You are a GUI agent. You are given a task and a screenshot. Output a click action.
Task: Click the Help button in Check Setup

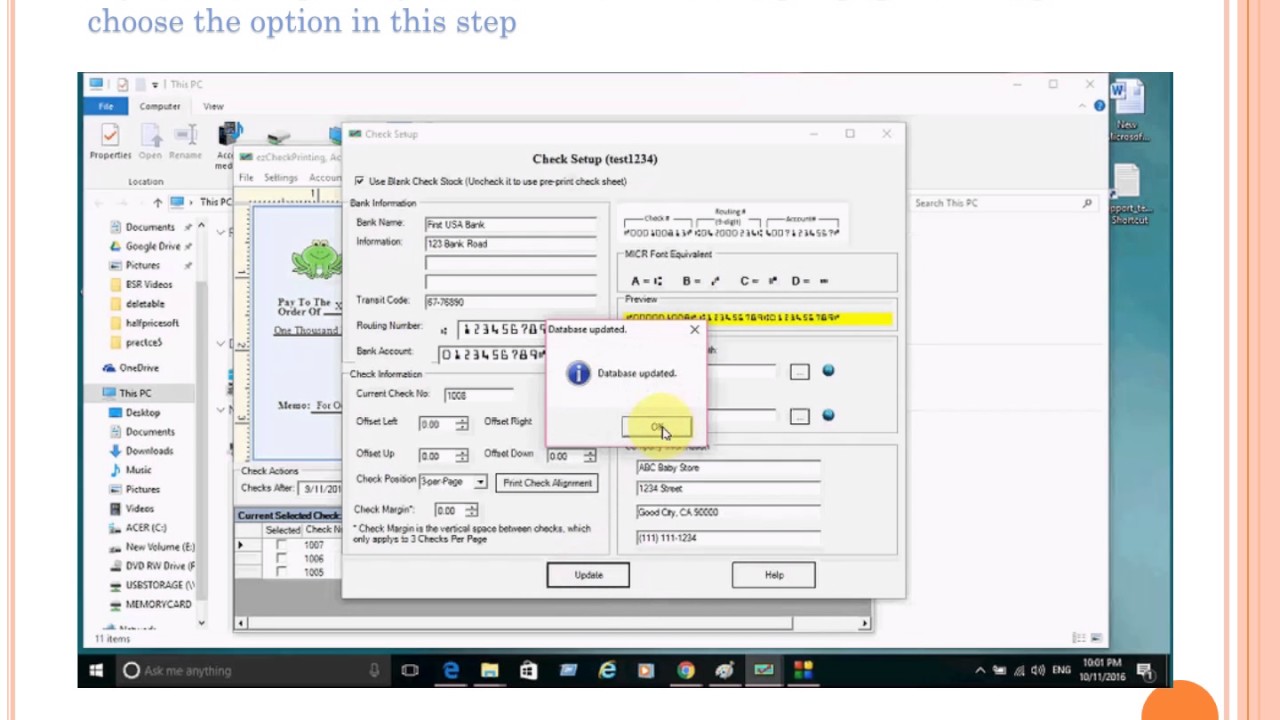coord(774,575)
